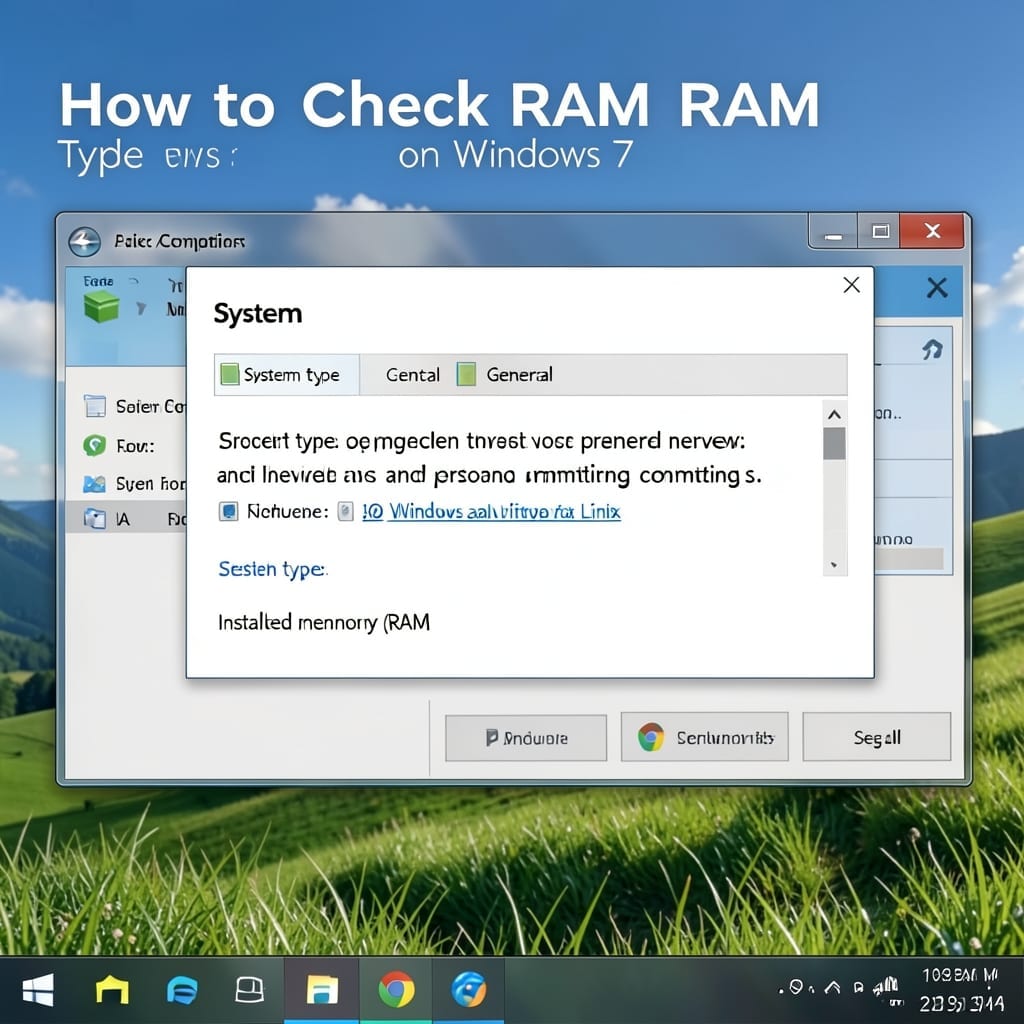
Task: Select the 'Installed mennory (RAM' text
Action: (324, 622)
